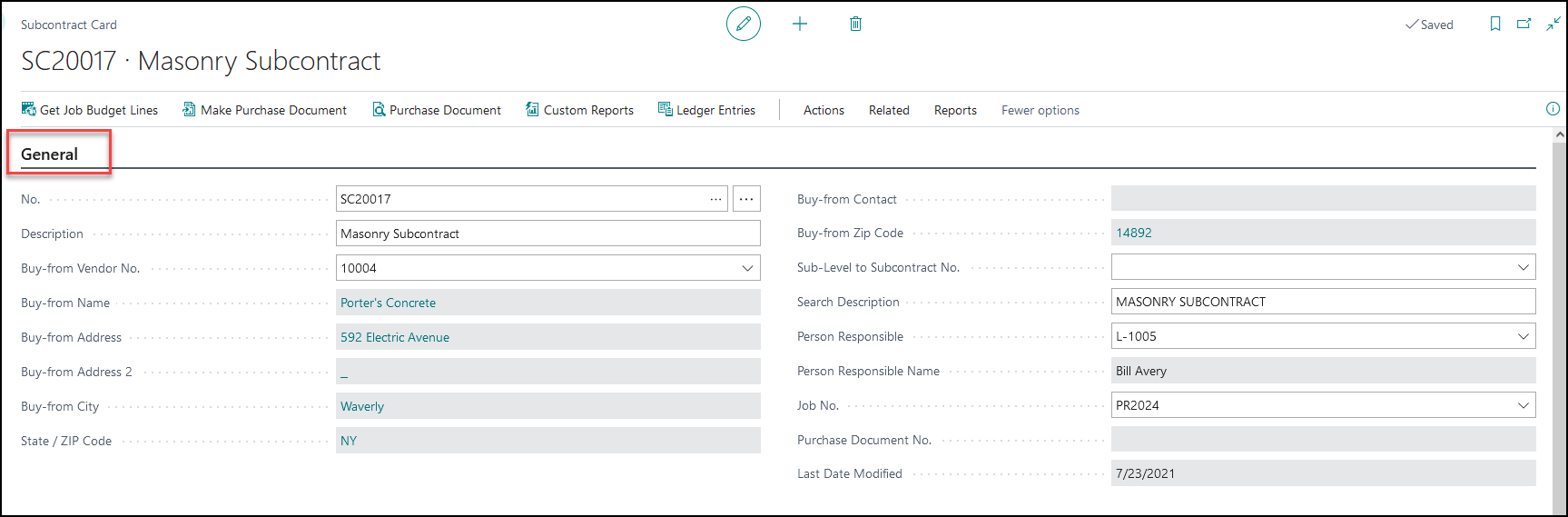Click the plus icon to create new record
Viewport: 1568px width, 517px height.
(800, 24)
